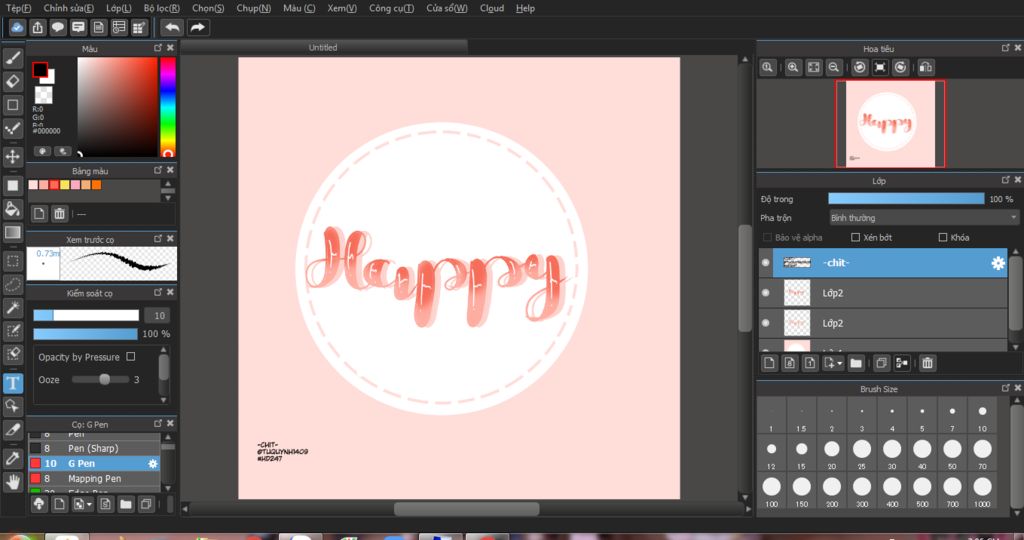The image size is (1024, 540).
Task: Undock the Lớp layer panel
Action: 1006,180
